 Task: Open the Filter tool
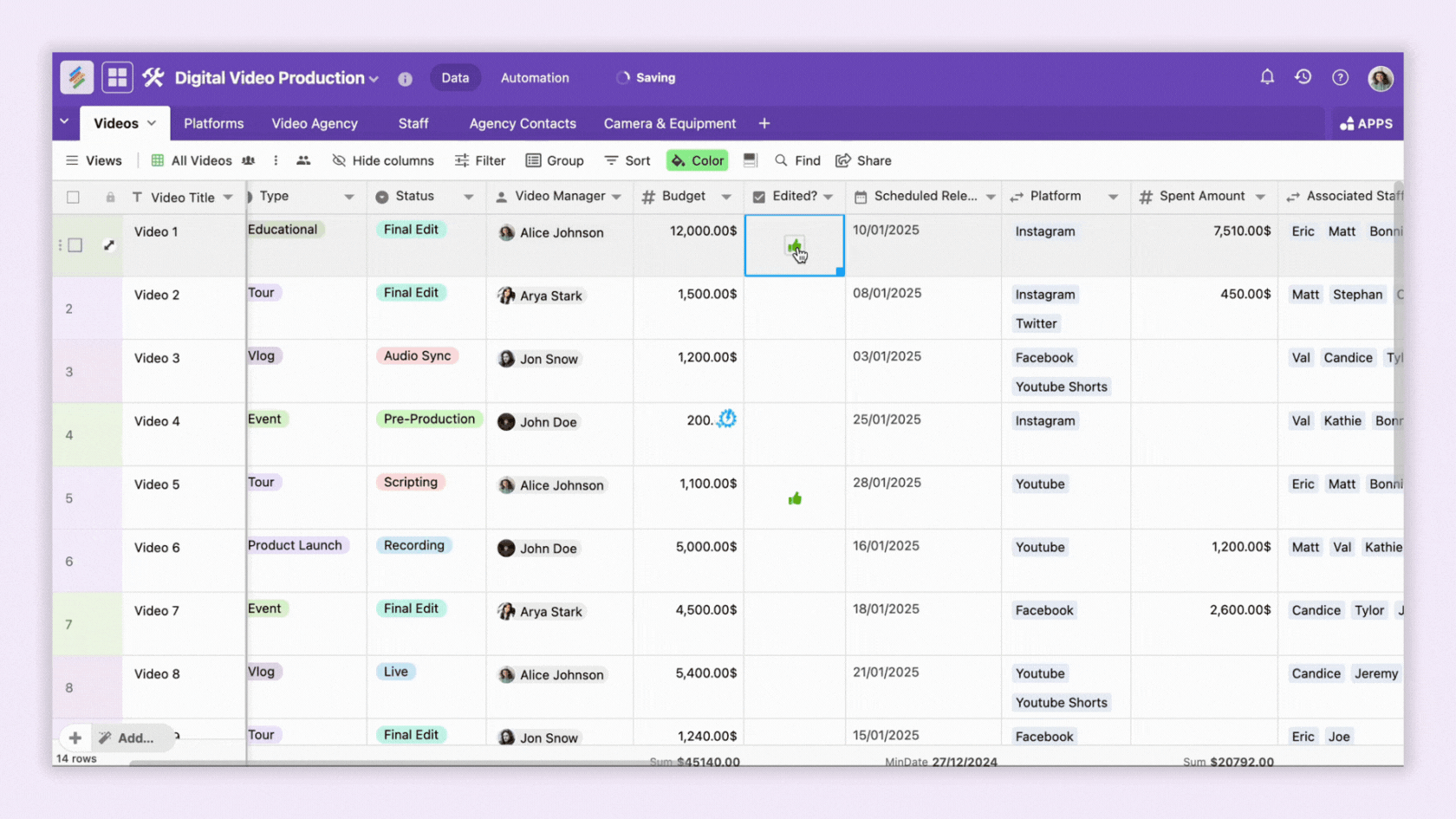point(480,160)
